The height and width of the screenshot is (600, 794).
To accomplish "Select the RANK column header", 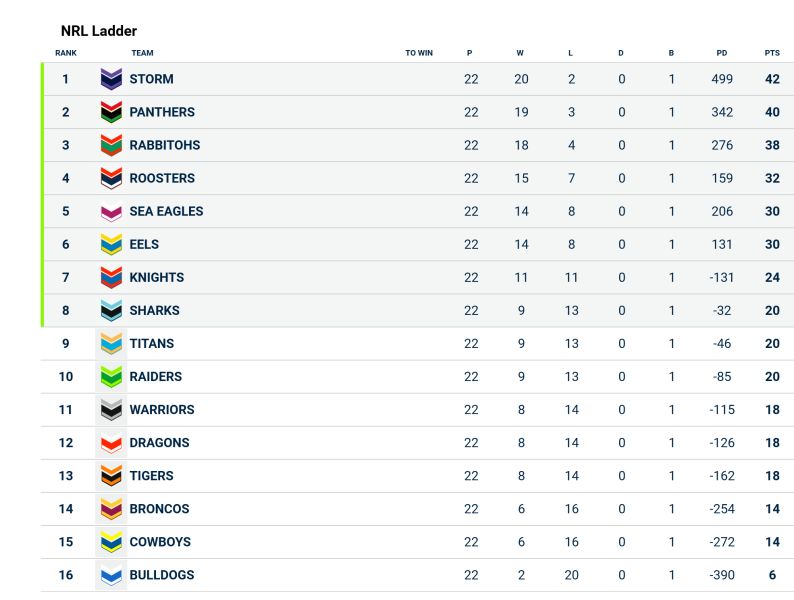I will (x=66, y=53).
